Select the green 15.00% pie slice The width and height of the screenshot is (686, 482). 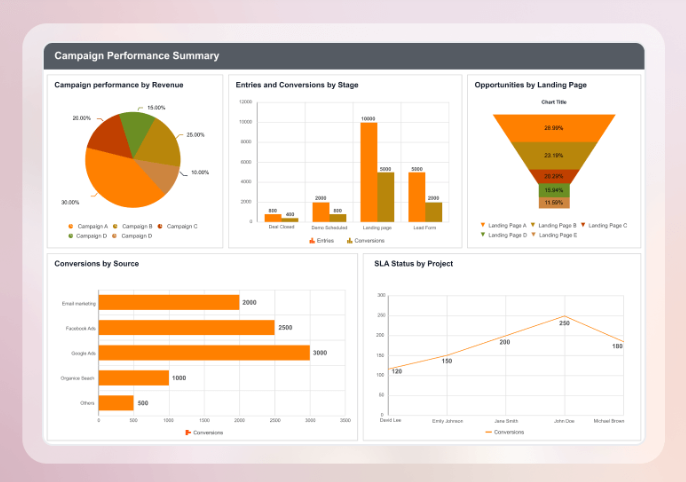(x=136, y=125)
